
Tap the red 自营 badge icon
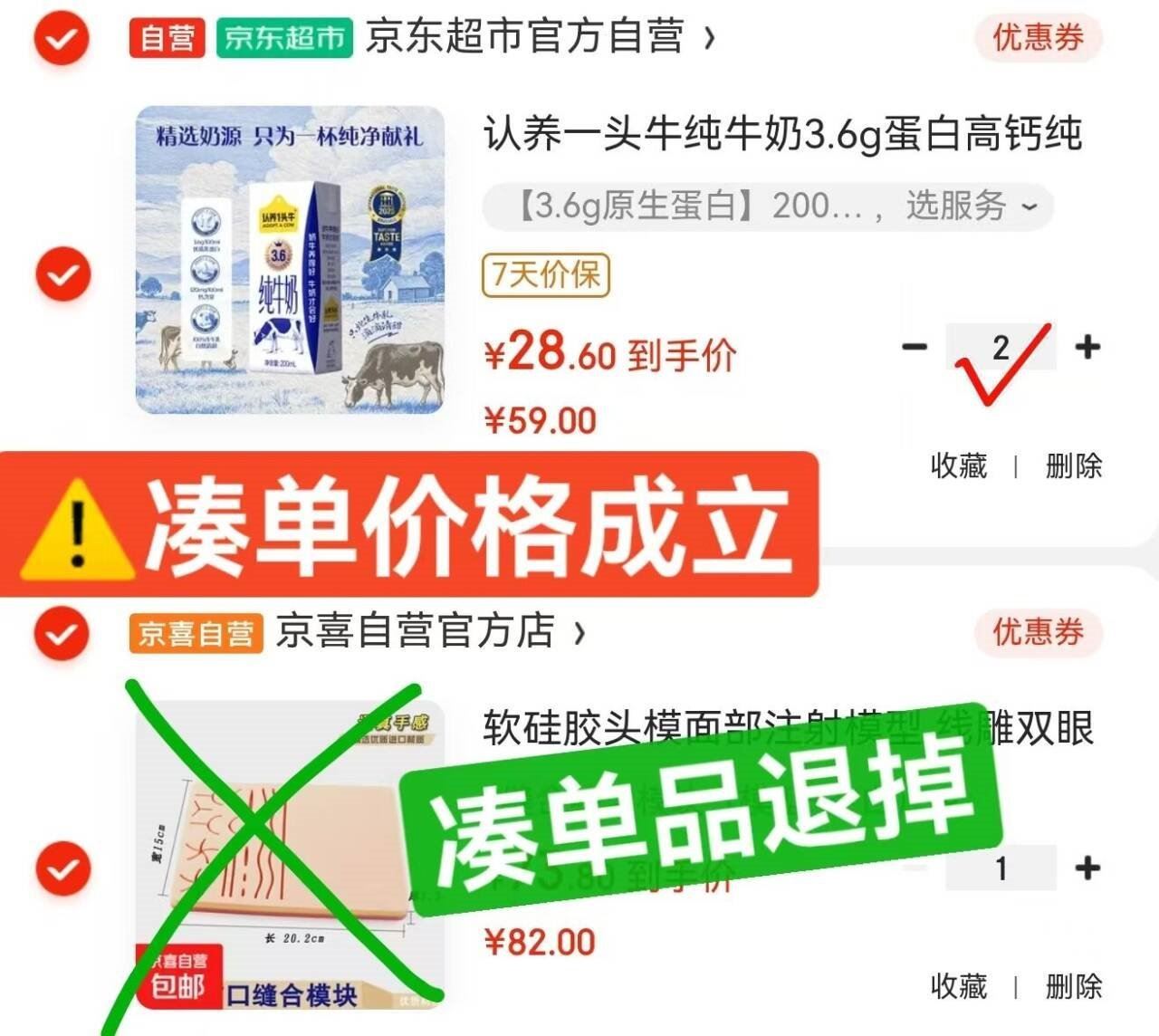(168, 38)
